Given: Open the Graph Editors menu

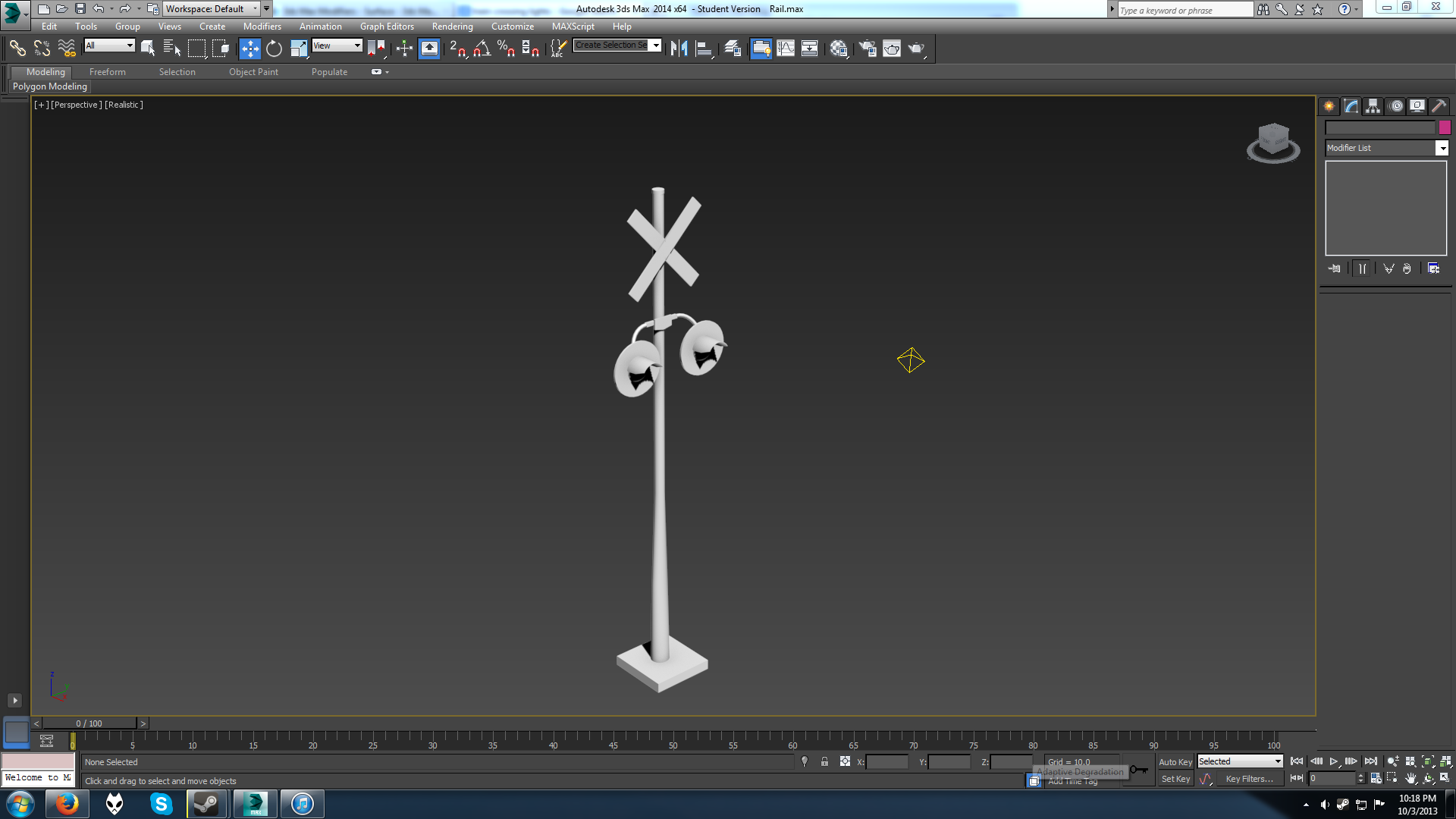Looking at the screenshot, I should tap(387, 27).
